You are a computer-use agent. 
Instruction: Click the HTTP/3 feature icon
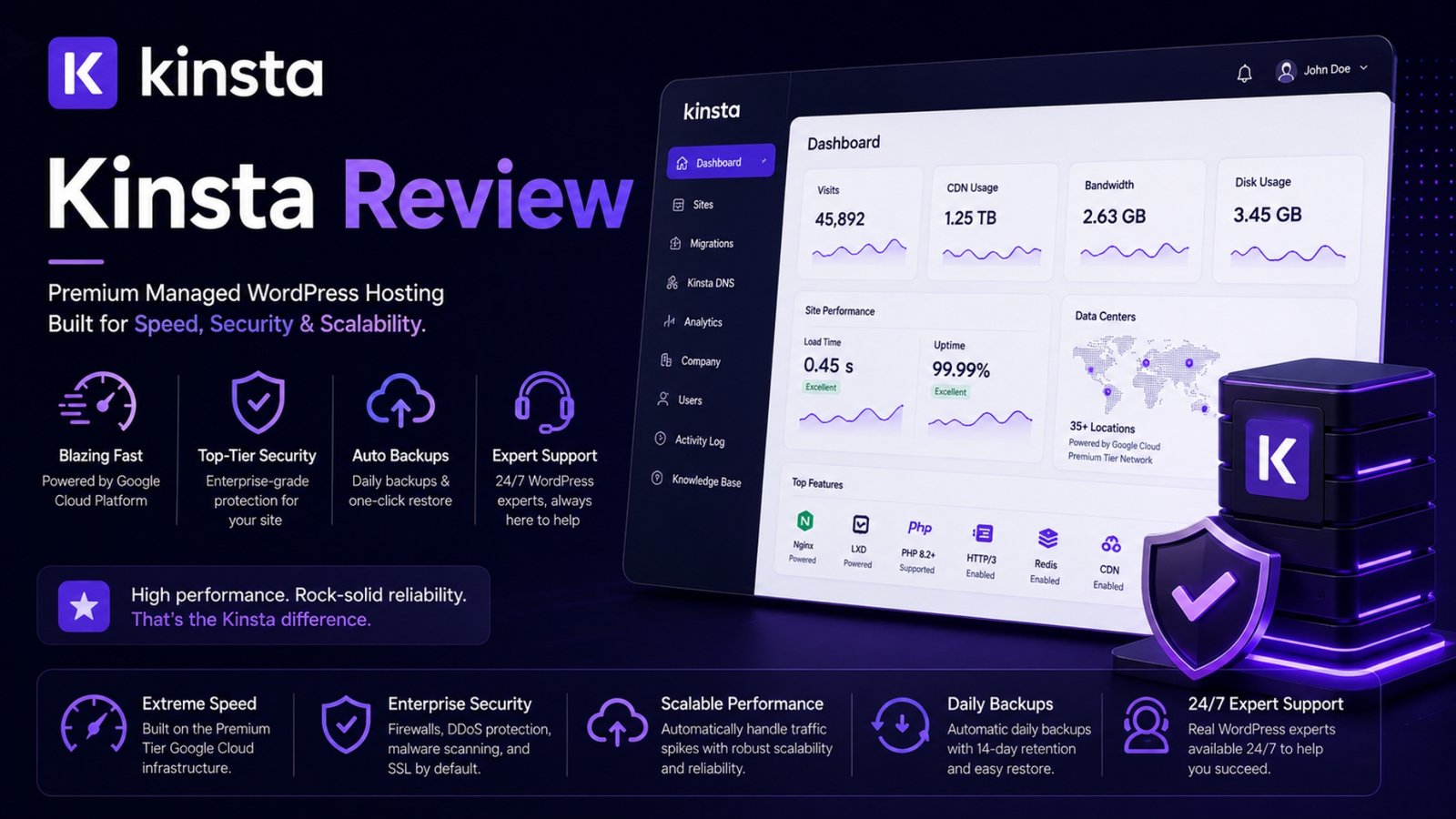(983, 533)
